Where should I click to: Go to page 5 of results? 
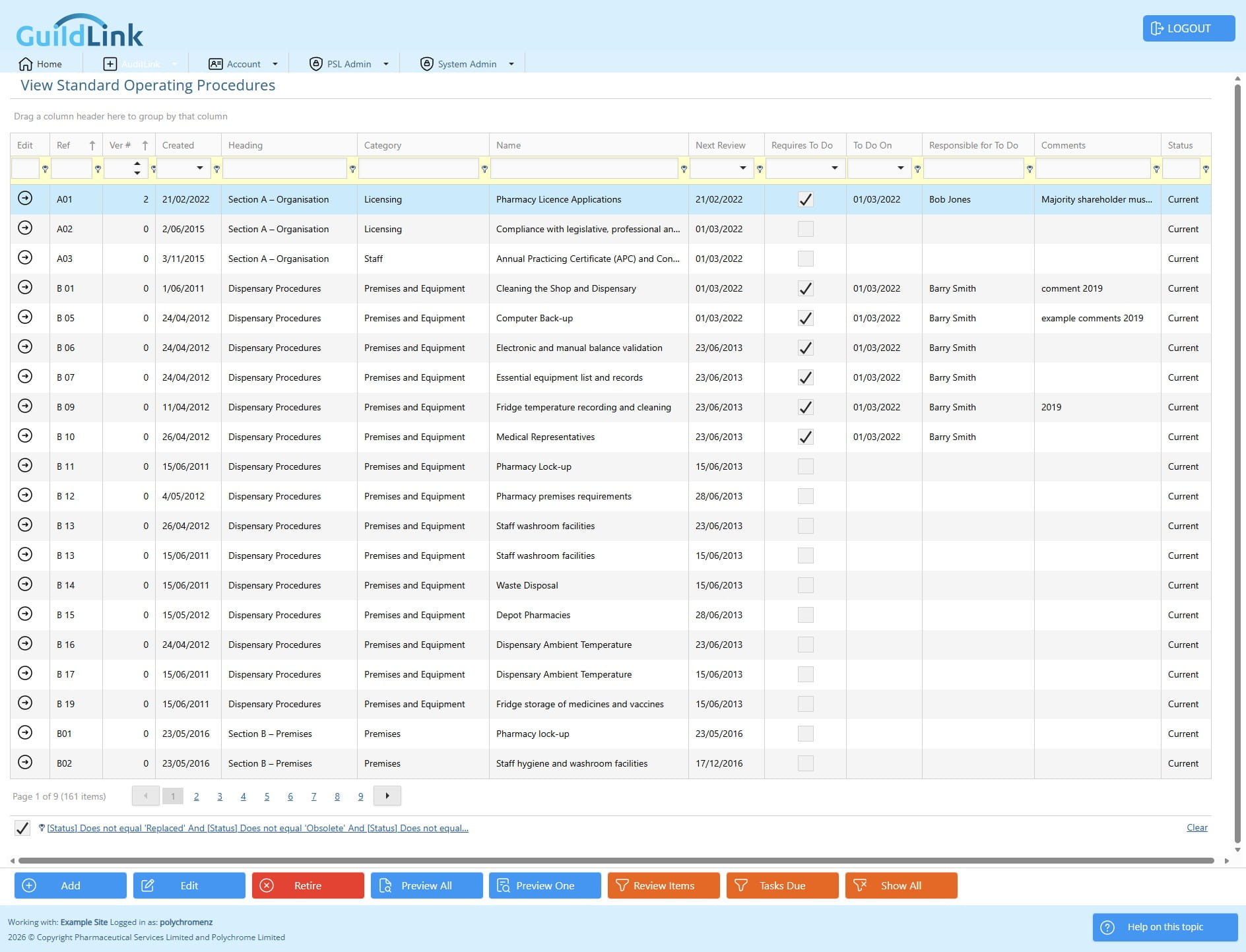(267, 796)
